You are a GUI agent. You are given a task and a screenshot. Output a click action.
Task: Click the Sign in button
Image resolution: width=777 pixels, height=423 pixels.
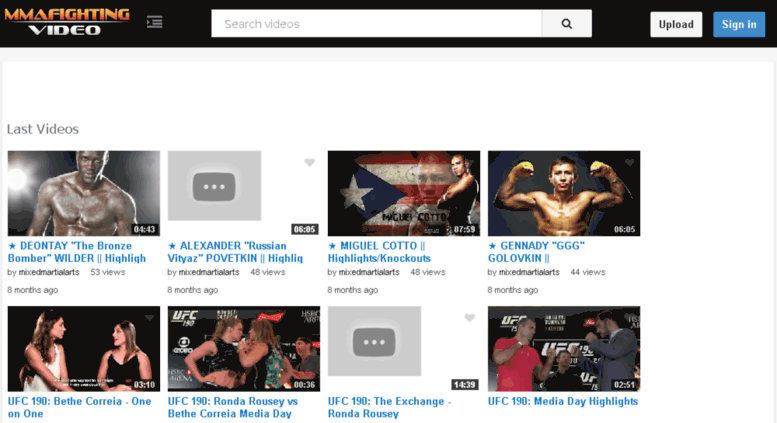[x=739, y=24]
